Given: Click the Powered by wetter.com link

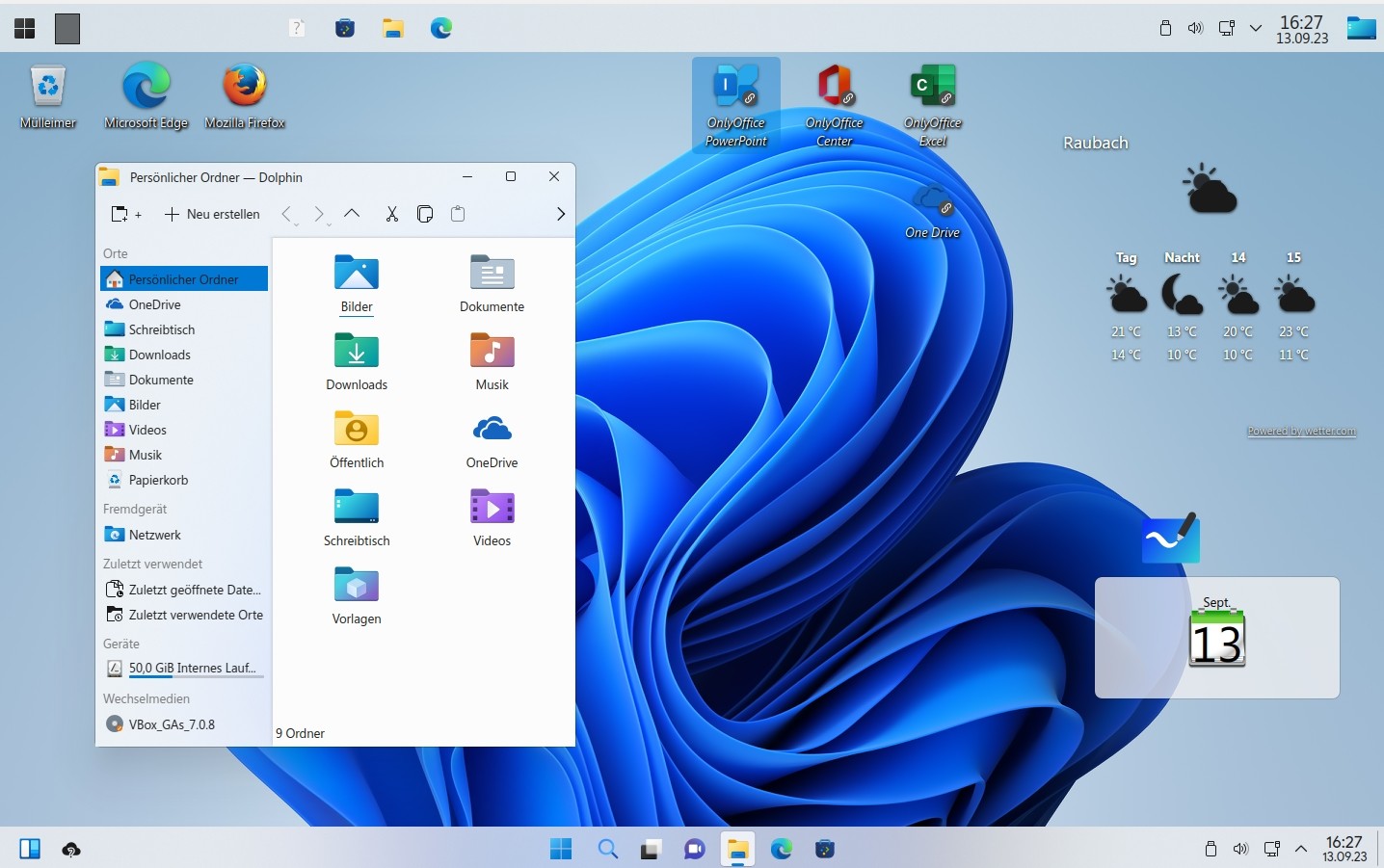Looking at the screenshot, I should [x=1302, y=431].
